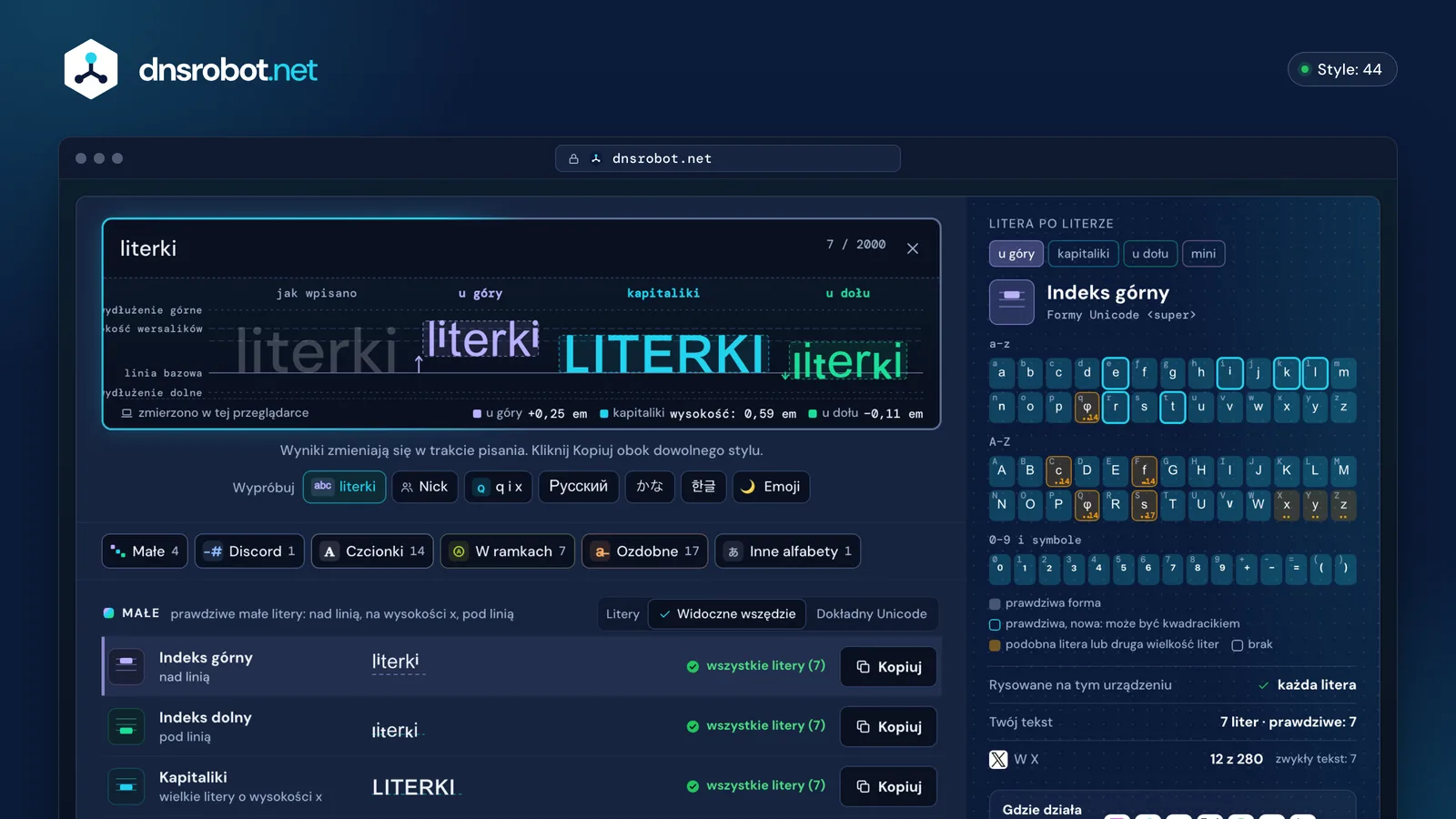Click the dnsrobot.net address bar
Viewport: 1456px width, 819px height.
tap(728, 158)
